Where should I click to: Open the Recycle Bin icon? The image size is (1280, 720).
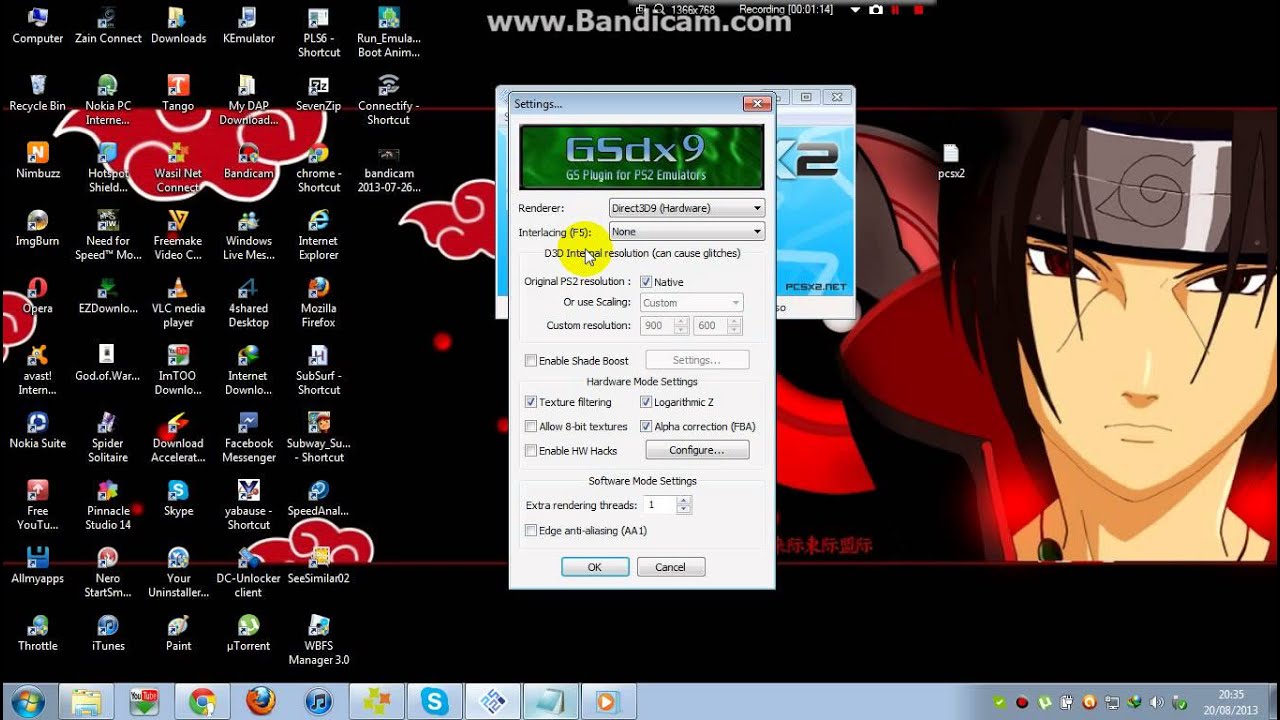click(38, 93)
